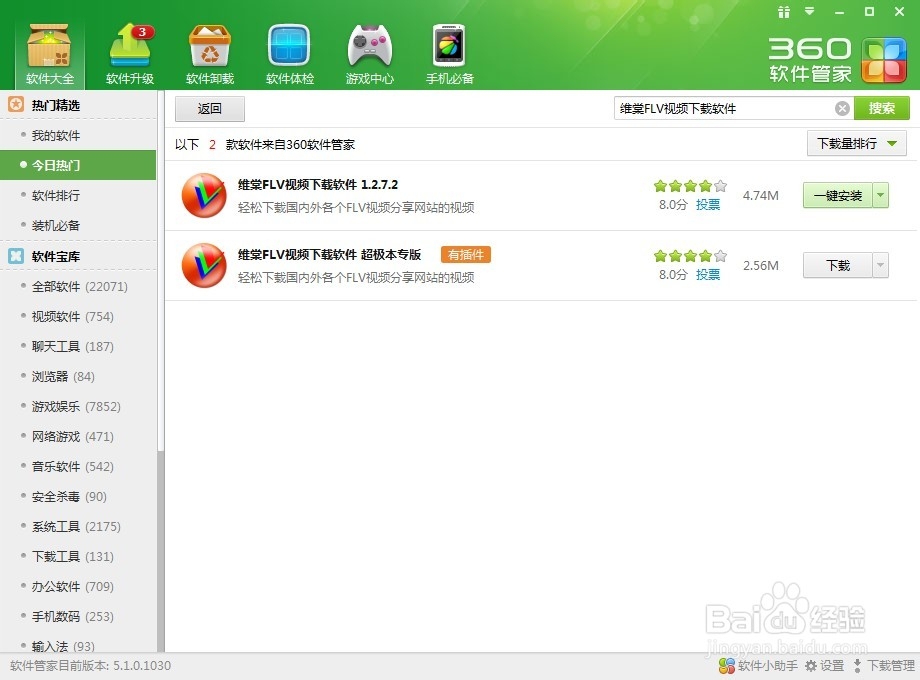Click the 2.56M file size text
The width and height of the screenshot is (920, 680).
[760, 265]
